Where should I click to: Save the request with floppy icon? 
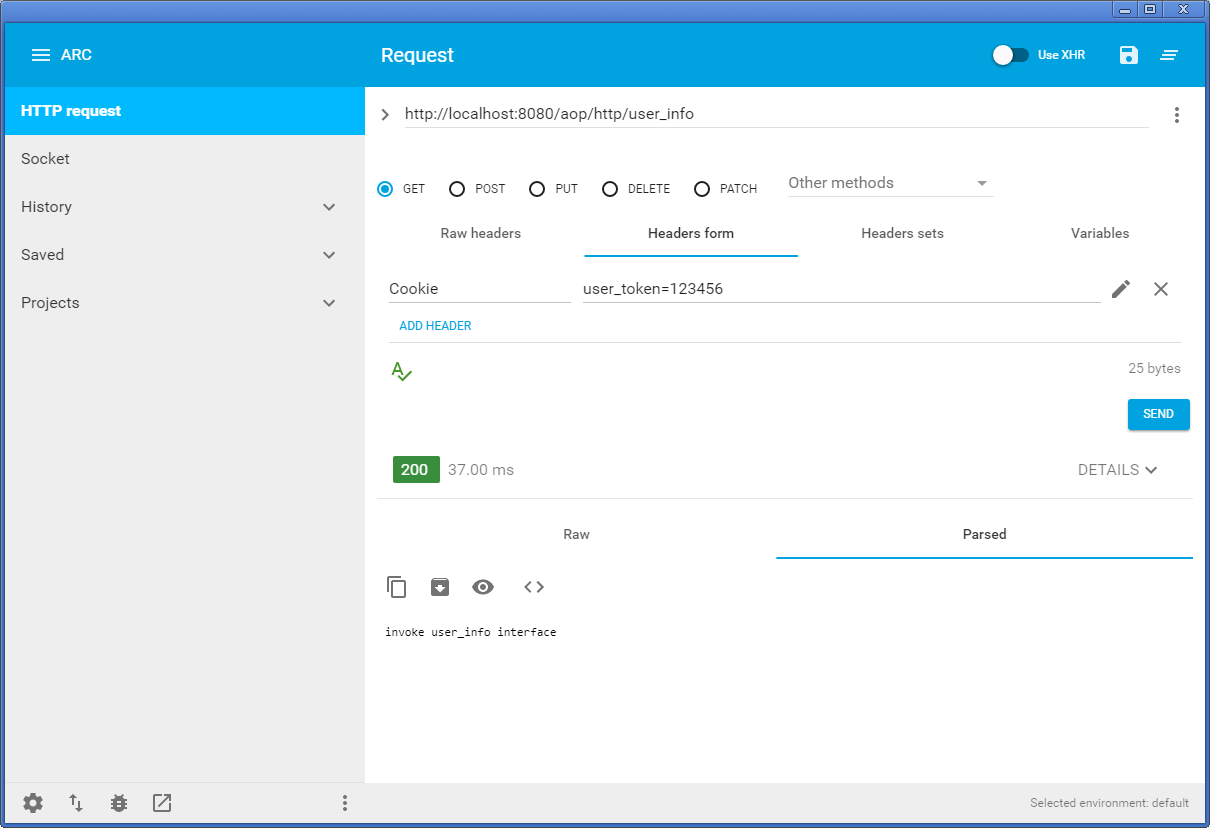coord(1129,55)
